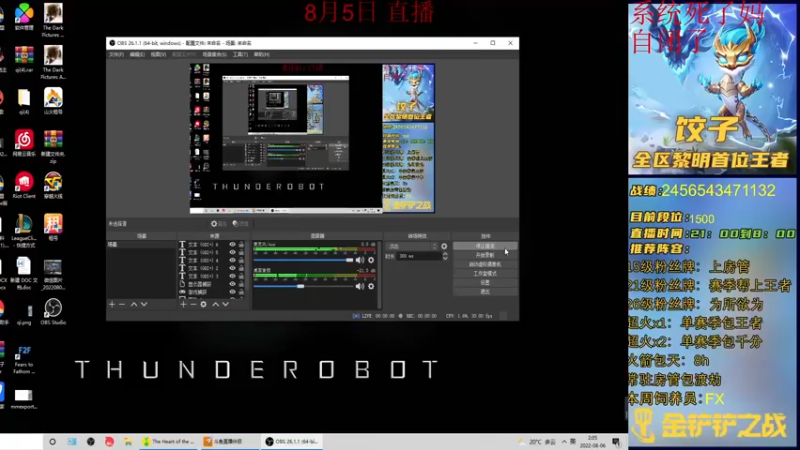Remove selected source with minus icon
The height and width of the screenshot is (450, 800).
(x=193, y=304)
